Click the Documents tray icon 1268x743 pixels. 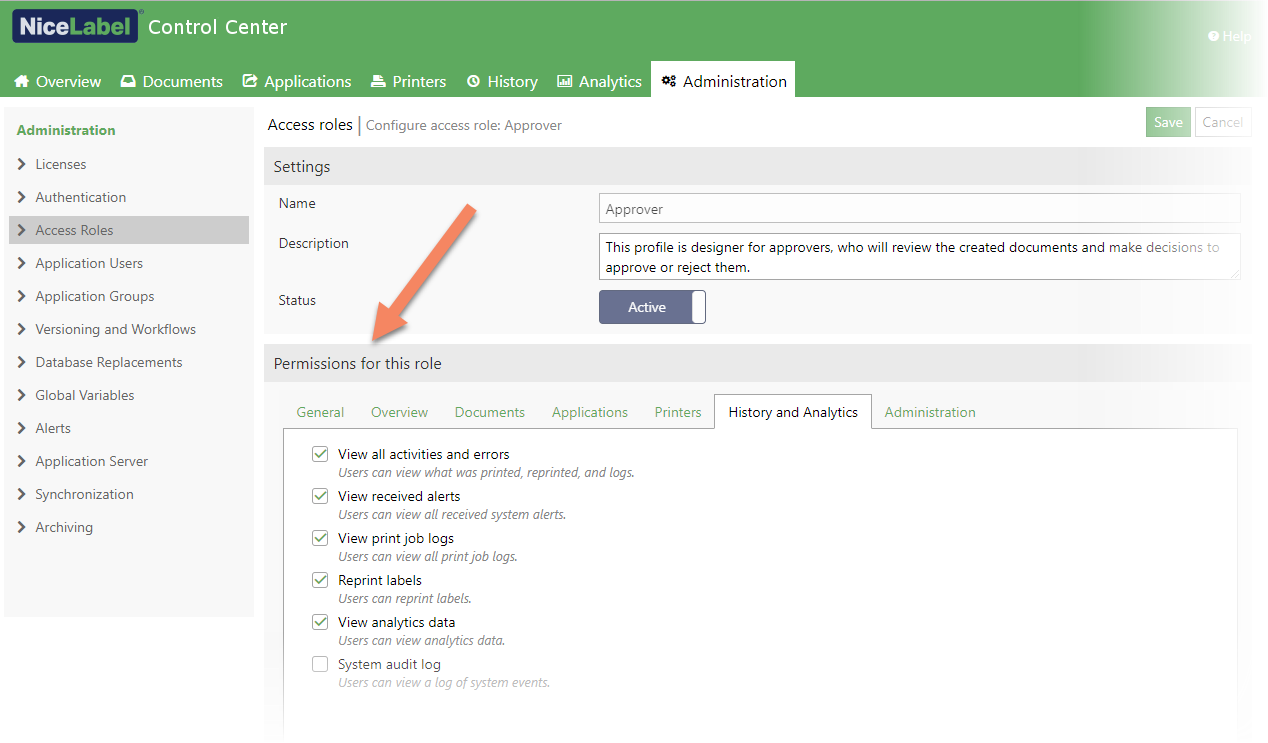128,81
